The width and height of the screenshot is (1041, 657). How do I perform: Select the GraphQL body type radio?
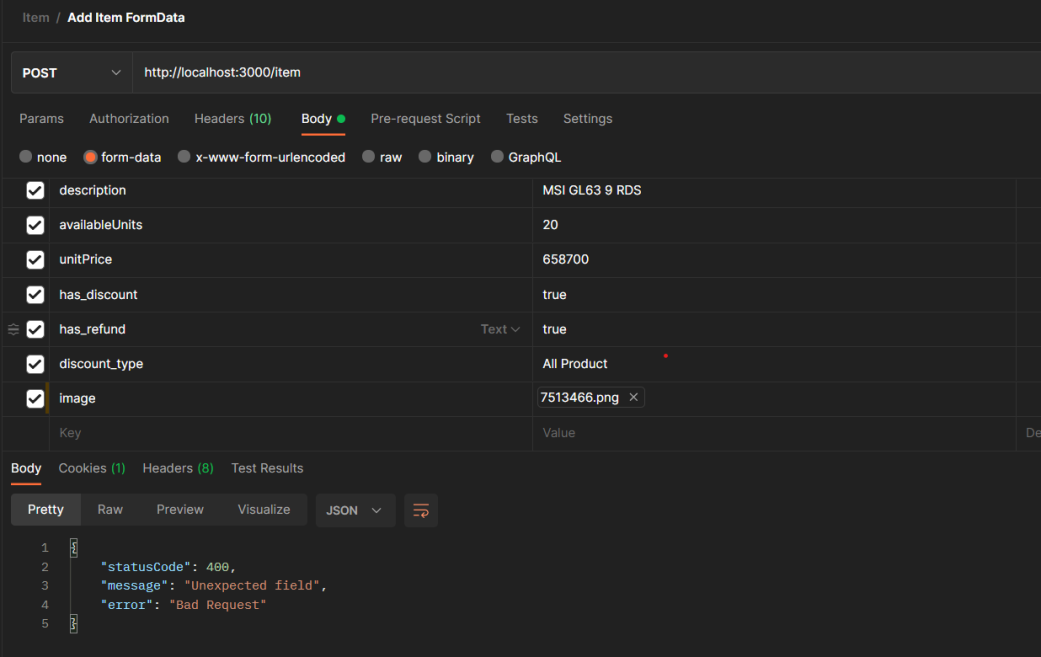point(497,157)
